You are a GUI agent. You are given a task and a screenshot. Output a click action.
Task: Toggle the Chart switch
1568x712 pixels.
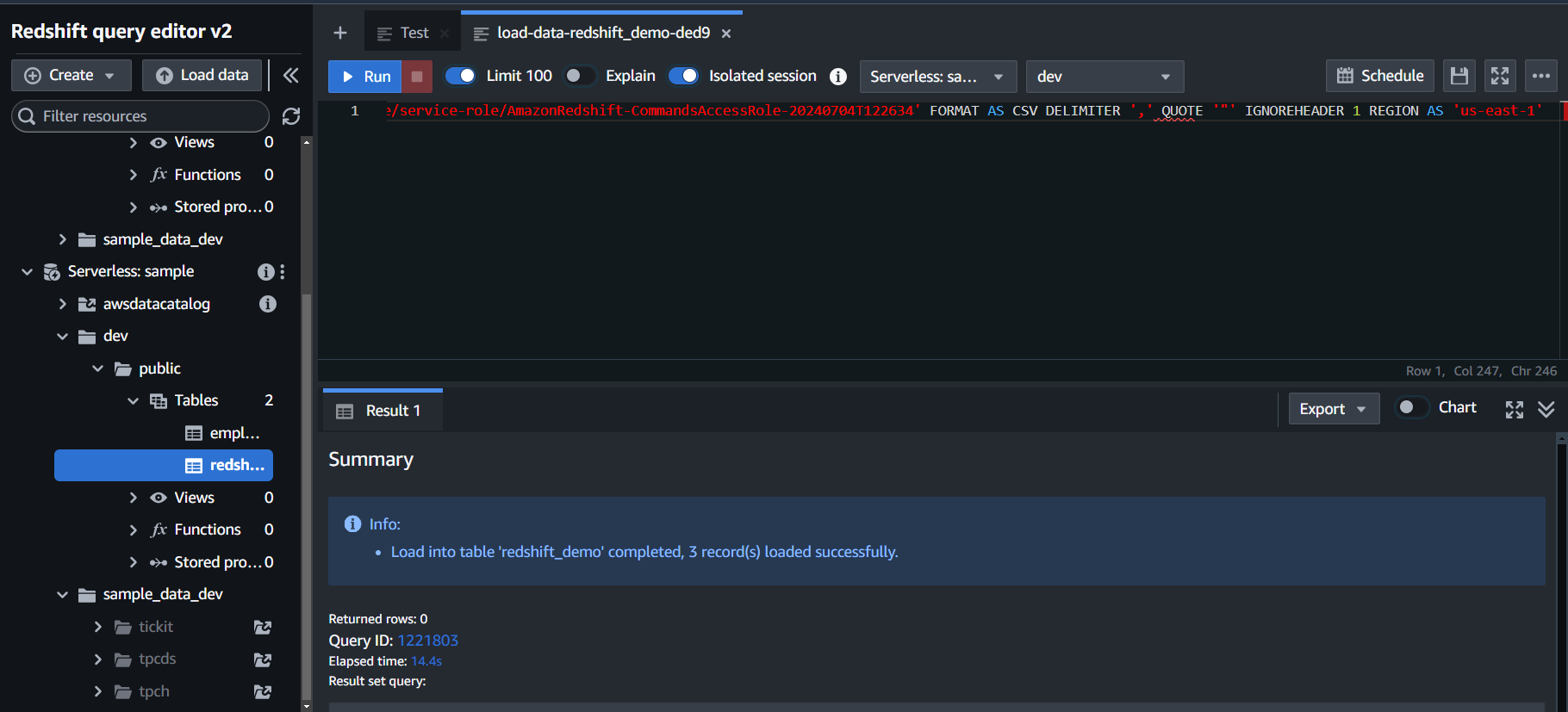(x=1411, y=407)
